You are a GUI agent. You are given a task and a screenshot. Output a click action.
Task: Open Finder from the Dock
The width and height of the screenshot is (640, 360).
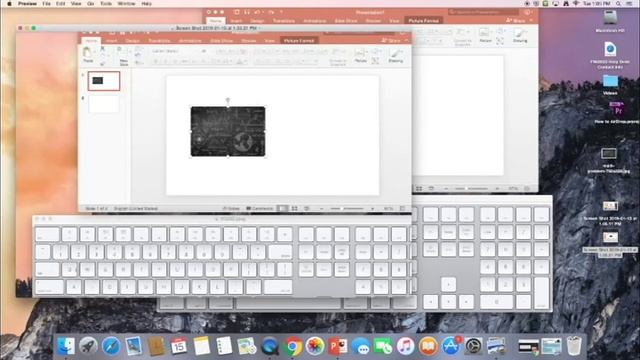click(x=66, y=346)
